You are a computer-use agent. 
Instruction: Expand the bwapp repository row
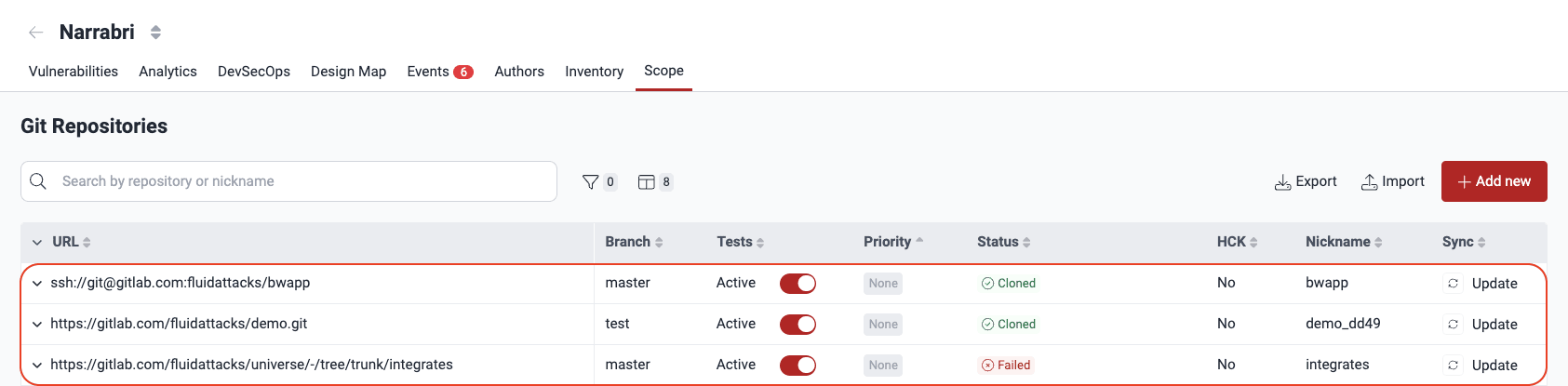[x=37, y=284]
